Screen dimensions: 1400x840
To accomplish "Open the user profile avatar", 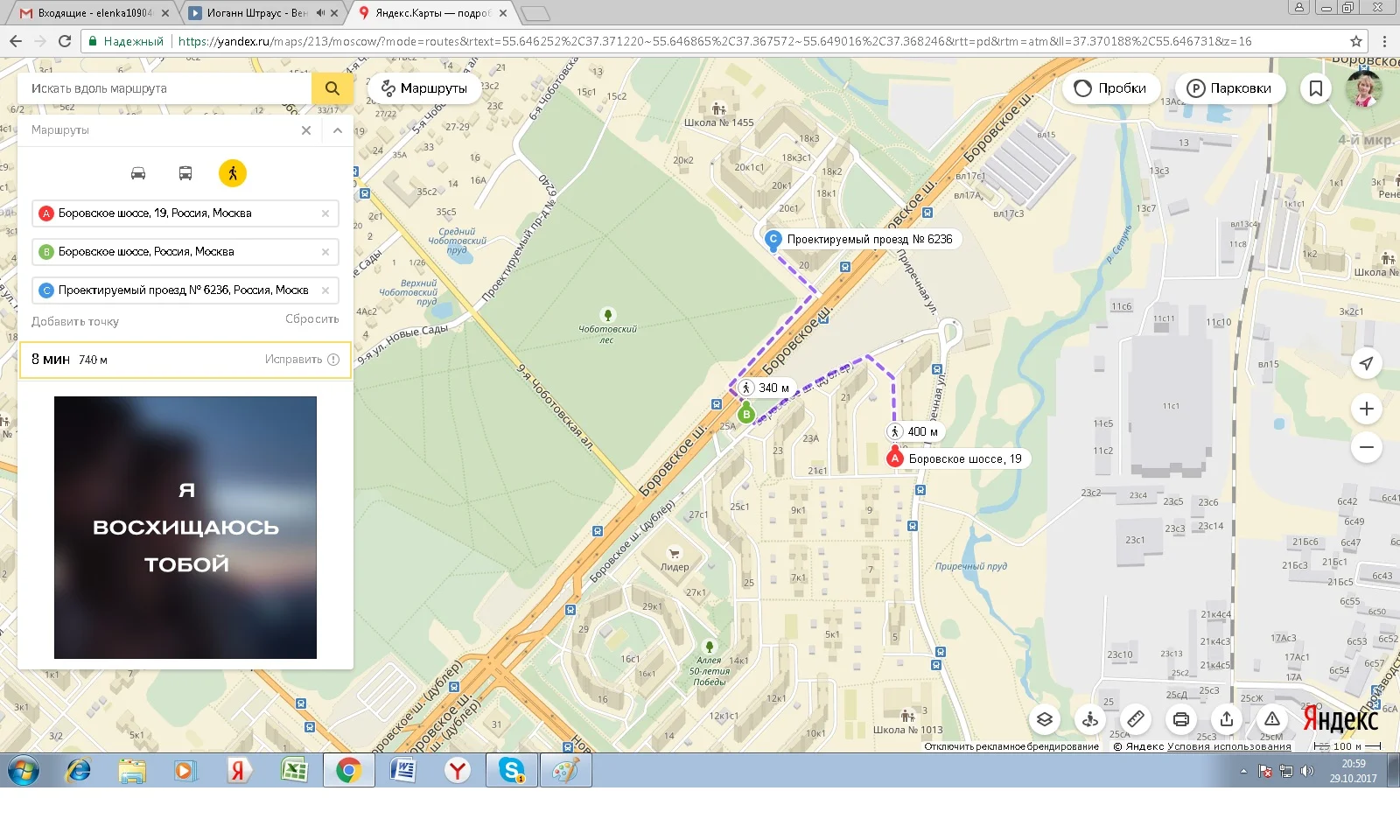I will point(1364,88).
